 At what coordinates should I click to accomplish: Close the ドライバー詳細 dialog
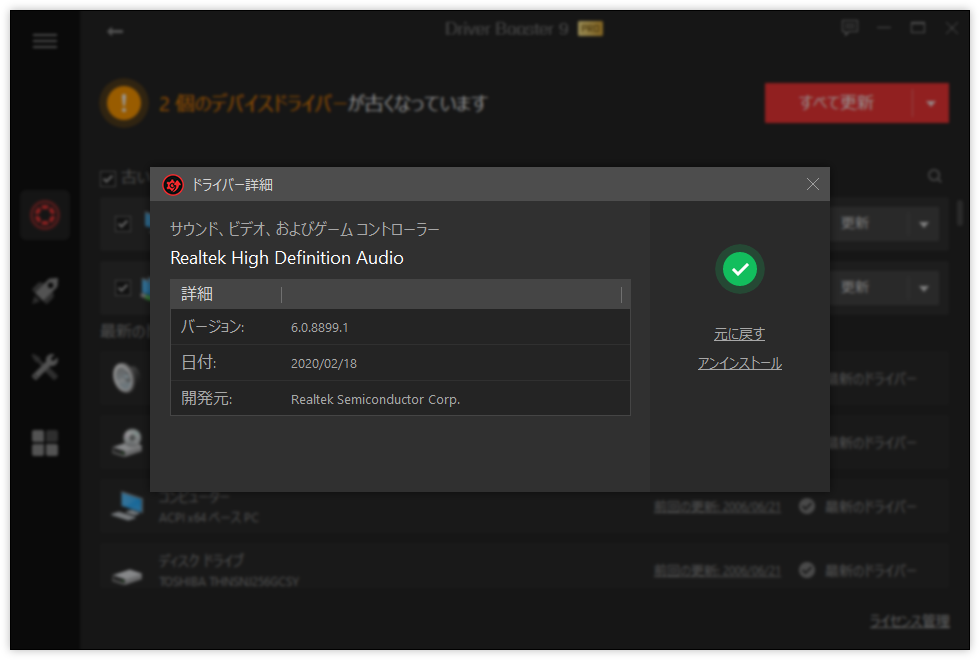tap(812, 184)
